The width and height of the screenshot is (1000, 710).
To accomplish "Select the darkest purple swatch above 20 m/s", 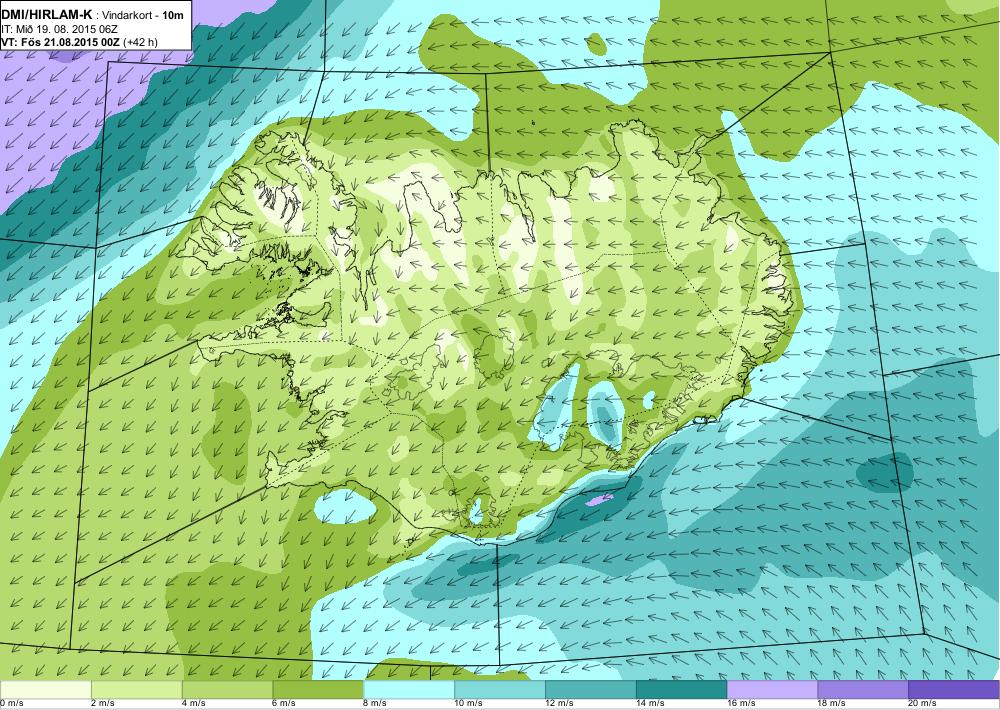I will click(x=953, y=689).
